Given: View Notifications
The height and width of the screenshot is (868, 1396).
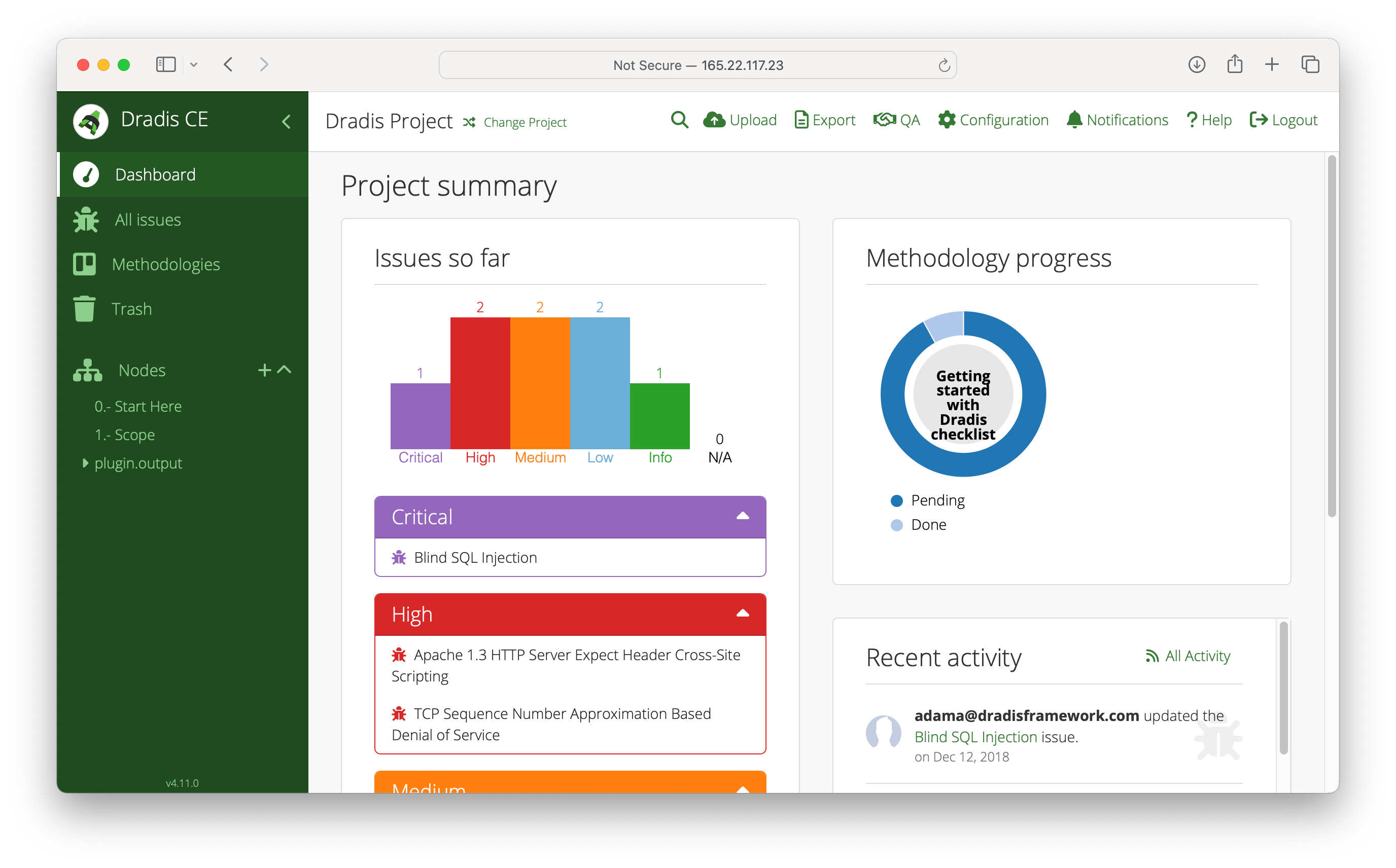Looking at the screenshot, I should pos(1116,121).
